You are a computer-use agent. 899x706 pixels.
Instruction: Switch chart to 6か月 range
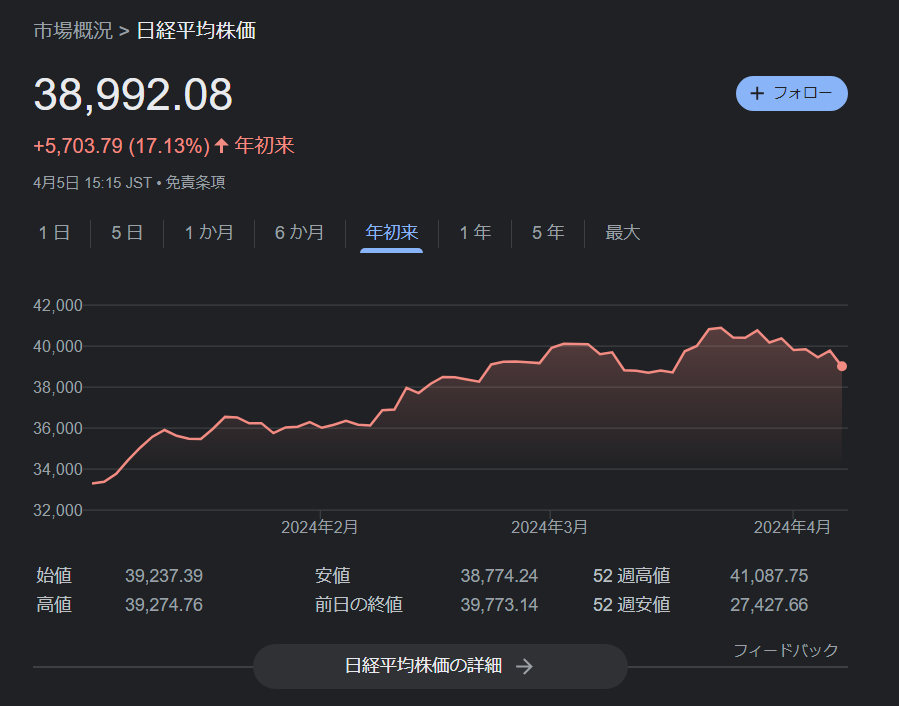click(299, 233)
